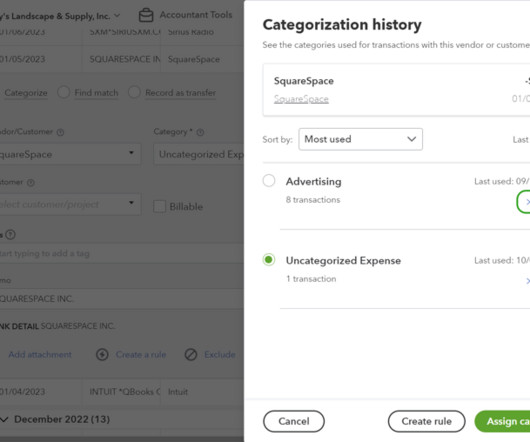The width and height of the screenshot is (530, 442).
Task: Open the Select customer/project dropdown
Action: point(69,204)
